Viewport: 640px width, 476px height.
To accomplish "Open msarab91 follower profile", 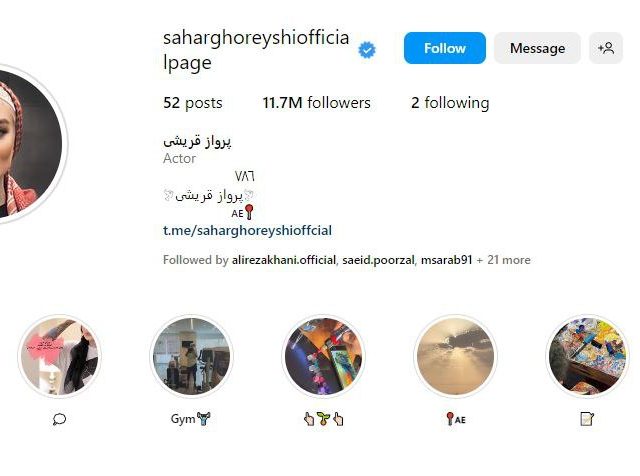I will click(446, 260).
